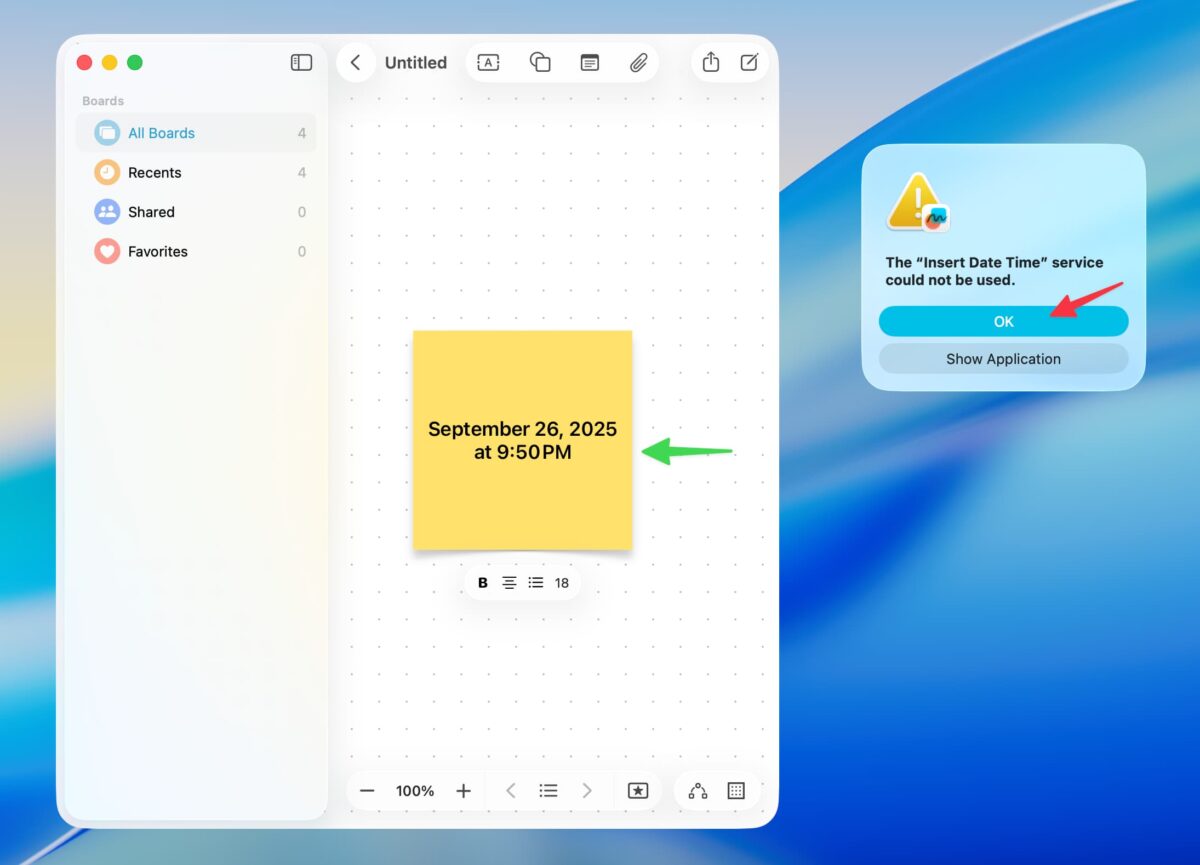Create a new board with compose icon
The width and height of the screenshot is (1200, 865).
(x=749, y=62)
